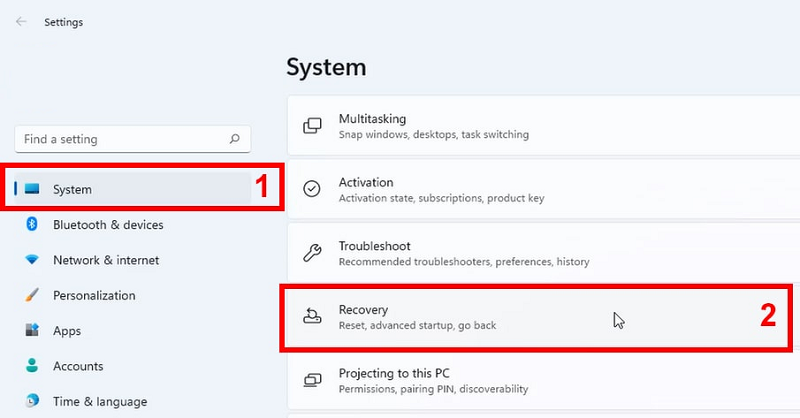Viewport: 800px width, 418px height.
Task: Click the Network wifi icon
Action: coord(32,260)
